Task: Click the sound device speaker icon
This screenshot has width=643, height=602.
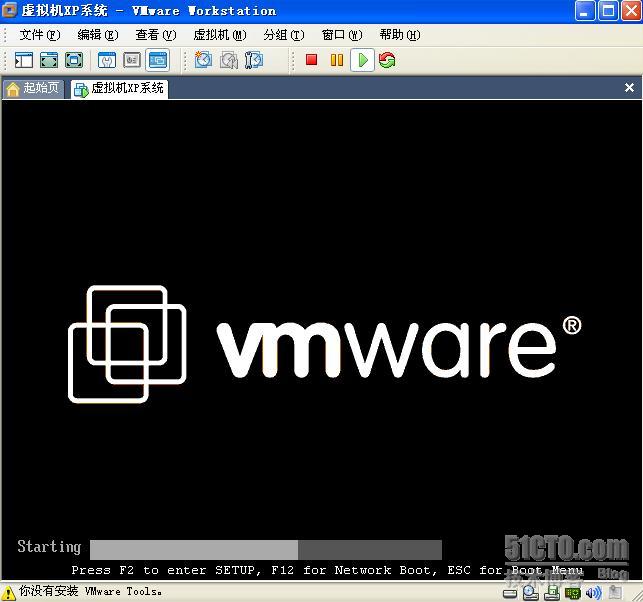Action: coord(593,593)
